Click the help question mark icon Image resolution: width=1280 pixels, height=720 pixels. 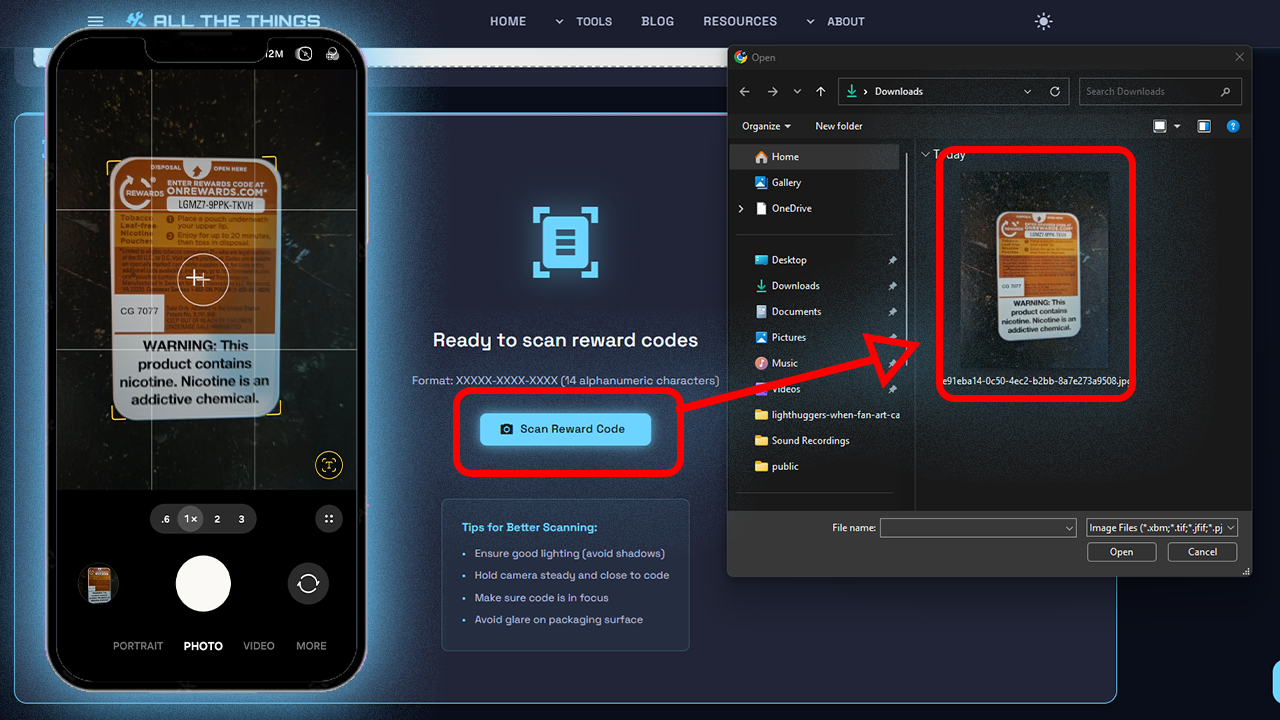[1233, 126]
